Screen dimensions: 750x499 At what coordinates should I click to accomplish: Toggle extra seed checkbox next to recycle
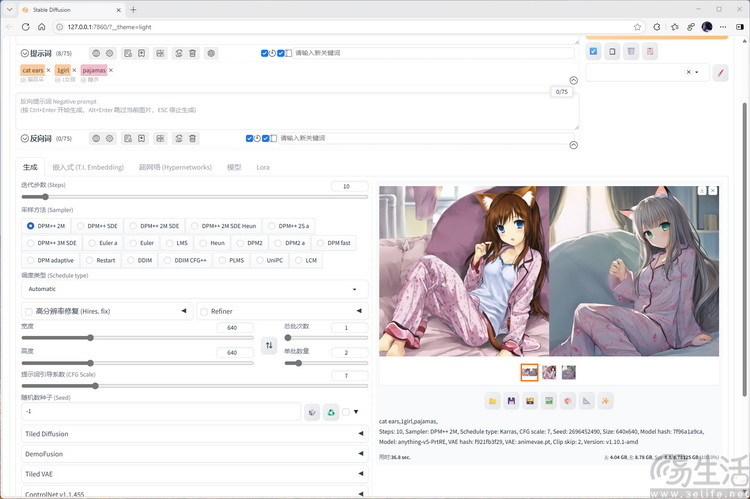pyautogui.click(x=346, y=412)
